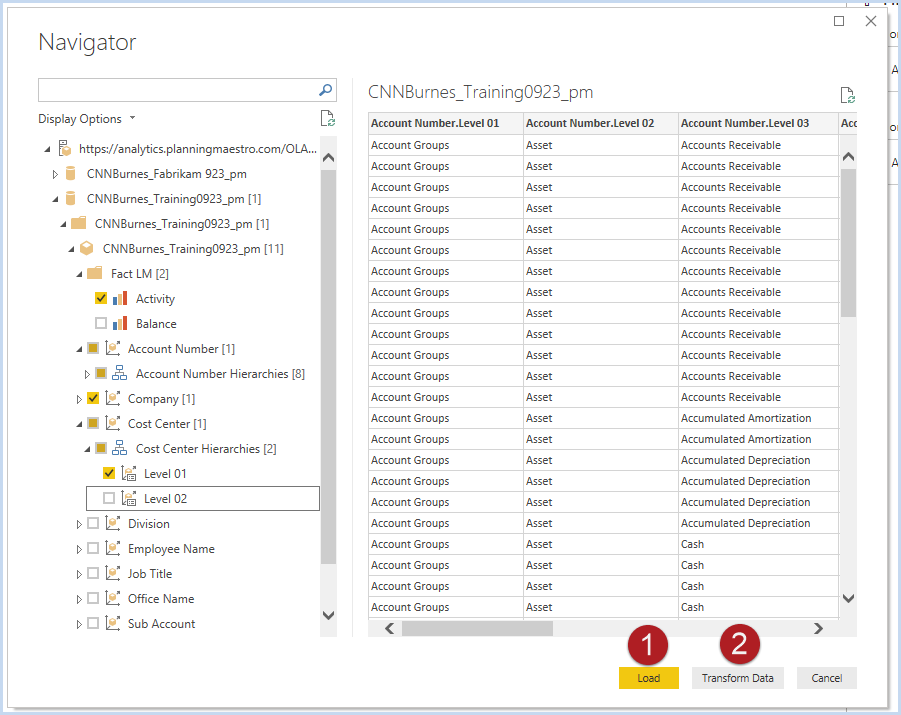Click the Employee Name dimension icon
Viewport: 901px width, 715px height.
pyautogui.click(x=113, y=548)
